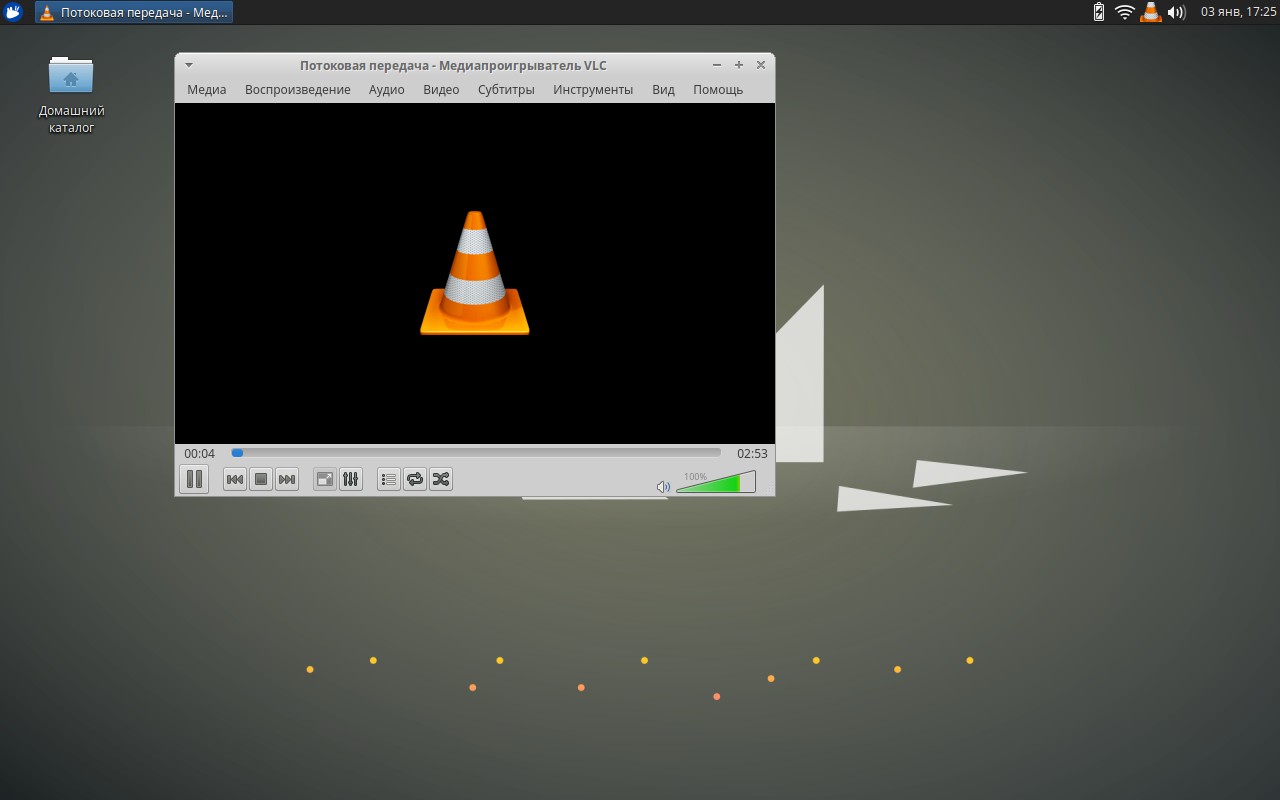The width and height of the screenshot is (1280, 800).
Task: Click the VLC cone tray icon
Action: pos(1151,12)
